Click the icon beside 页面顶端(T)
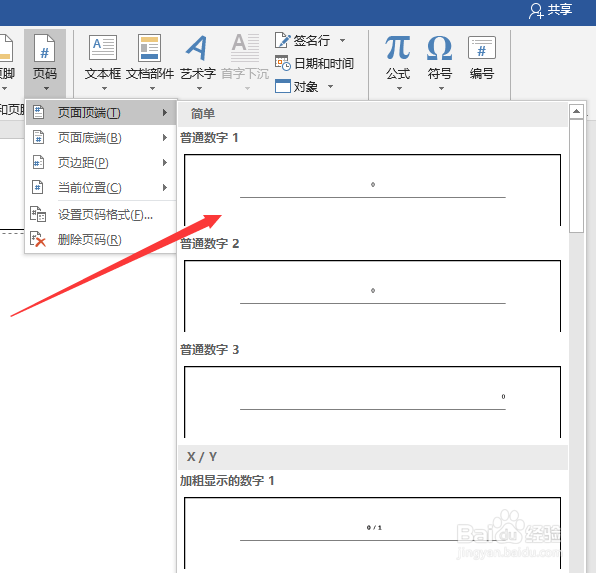The image size is (596, 573). pos(38,112)
